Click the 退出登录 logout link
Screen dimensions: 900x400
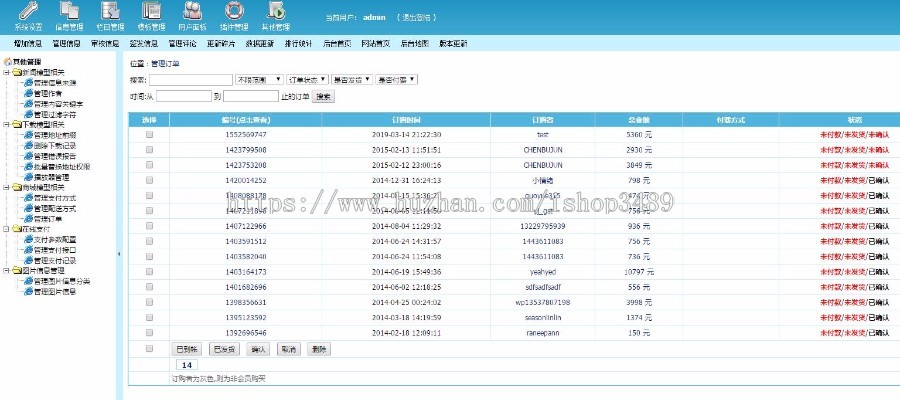pyautogui.click(x=416, y=17)
